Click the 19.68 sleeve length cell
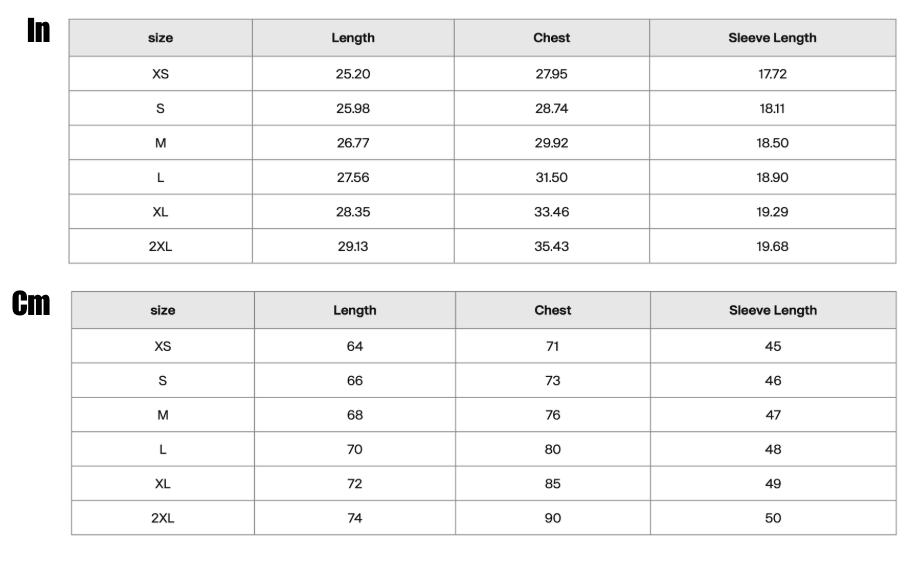Image resolution: width=918 pixels, height=574 pixels. 772,247
